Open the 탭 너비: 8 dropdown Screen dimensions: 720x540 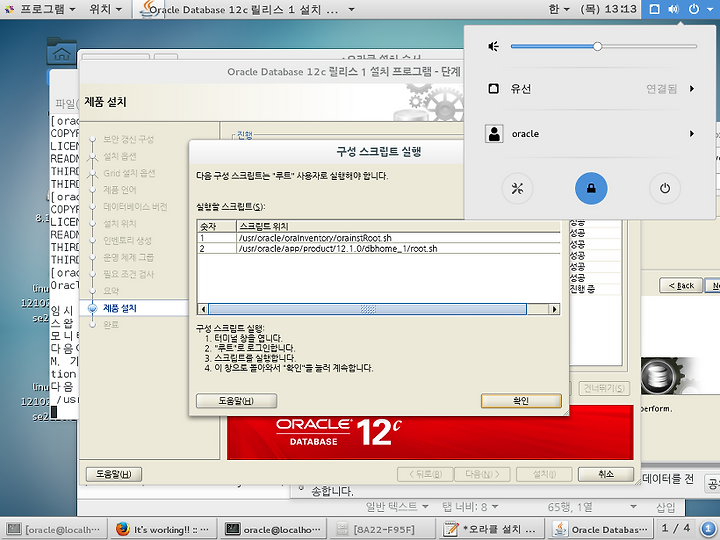pos(470,506)
